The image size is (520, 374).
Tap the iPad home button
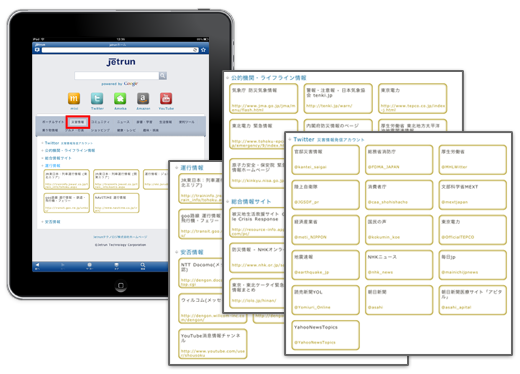121,286
